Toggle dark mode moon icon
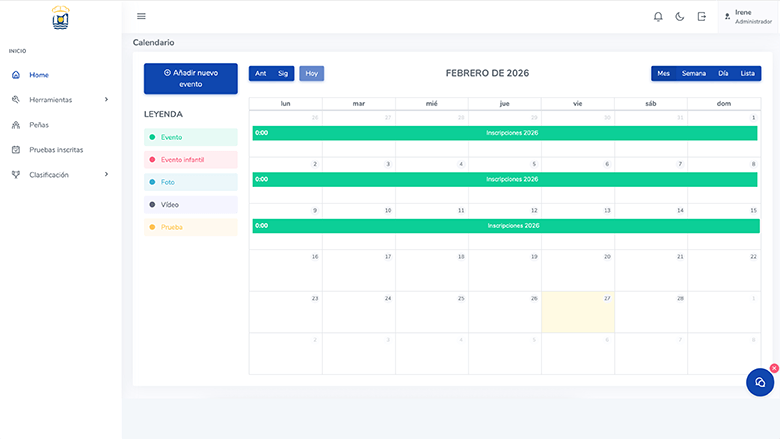The width and height of the screenshot is (780, 439). [x=680, y=16]
